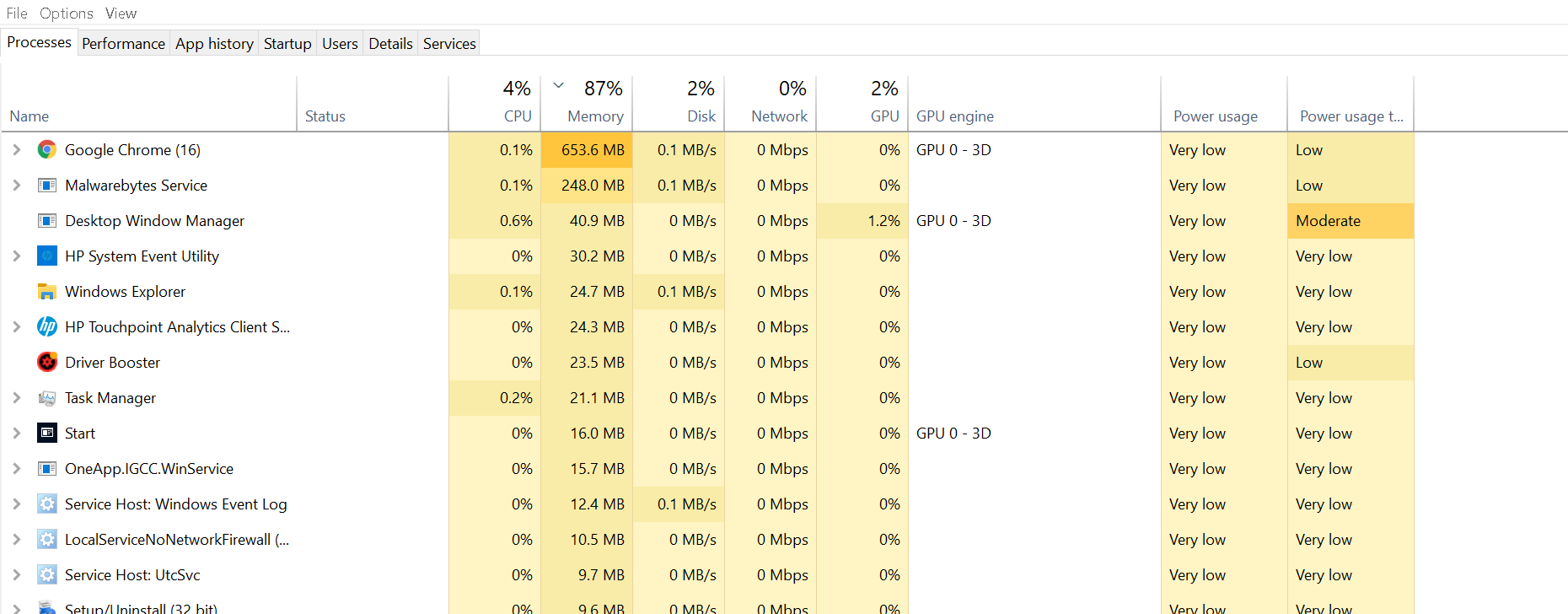Sort by Network column header
The image size is (1568, 614).
point(771,104)
